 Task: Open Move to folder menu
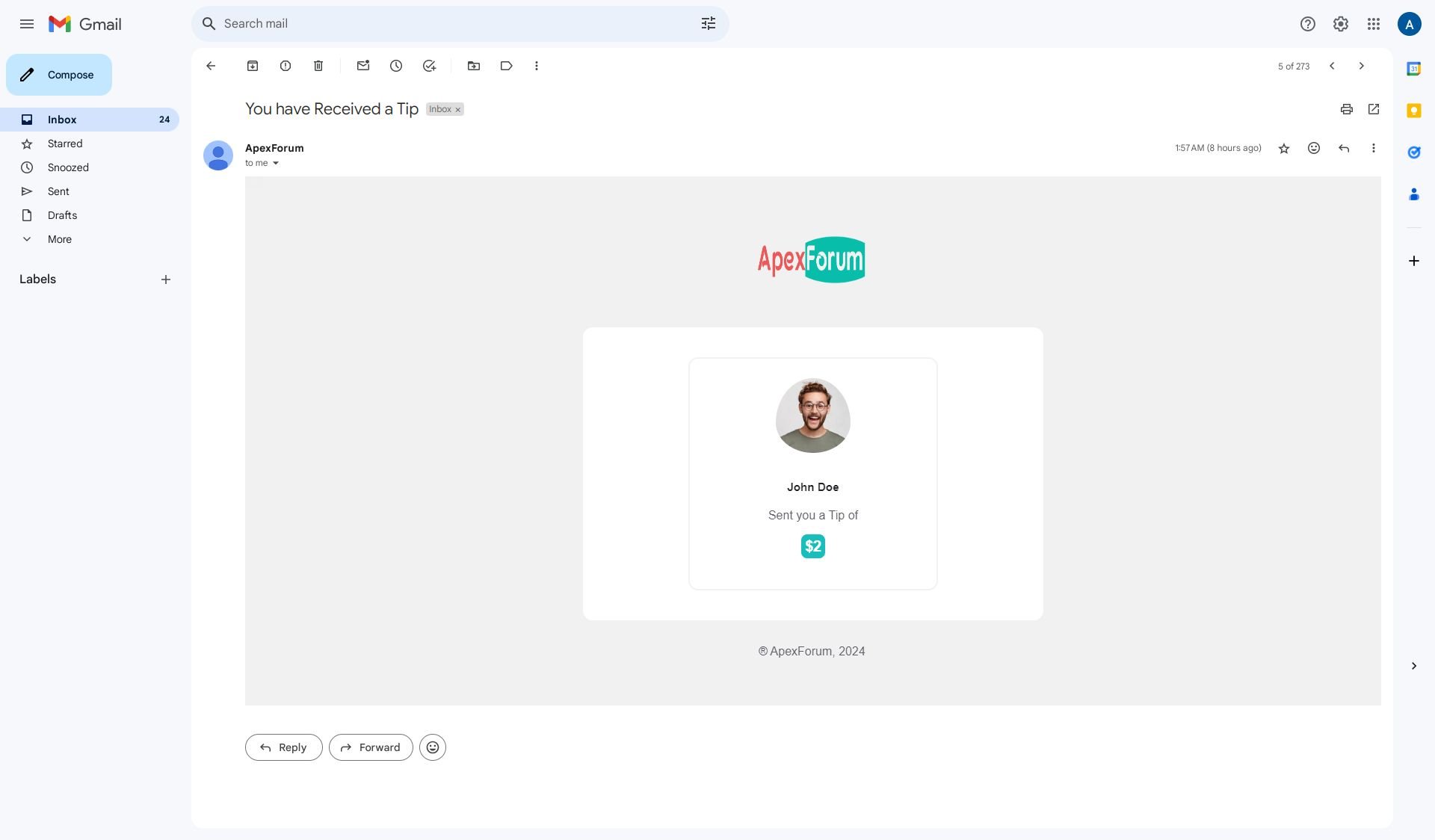474,66
